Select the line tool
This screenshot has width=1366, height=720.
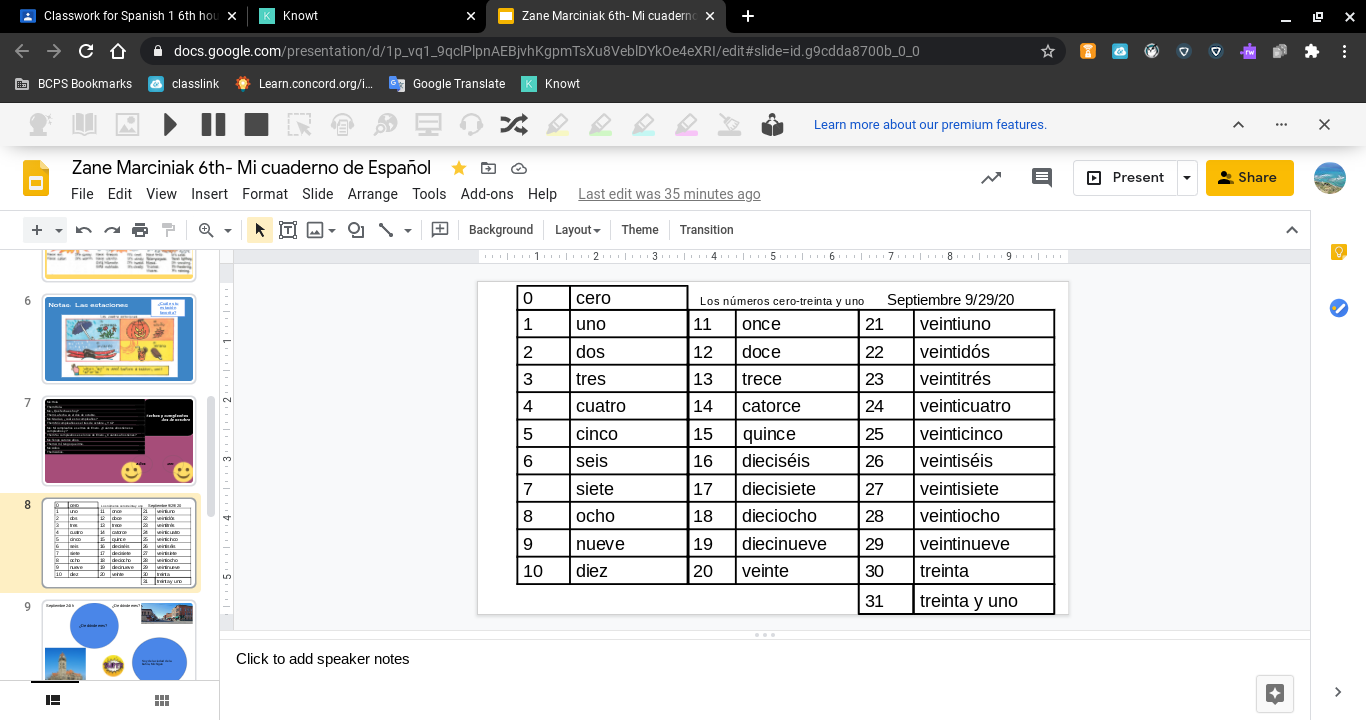[x=386, y=230]
